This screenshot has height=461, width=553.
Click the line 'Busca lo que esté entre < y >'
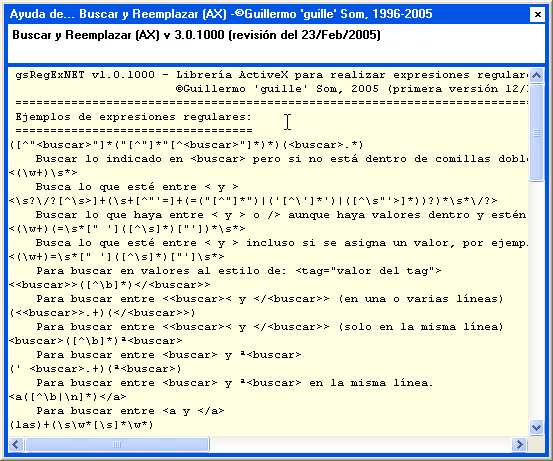pos(137,187)
